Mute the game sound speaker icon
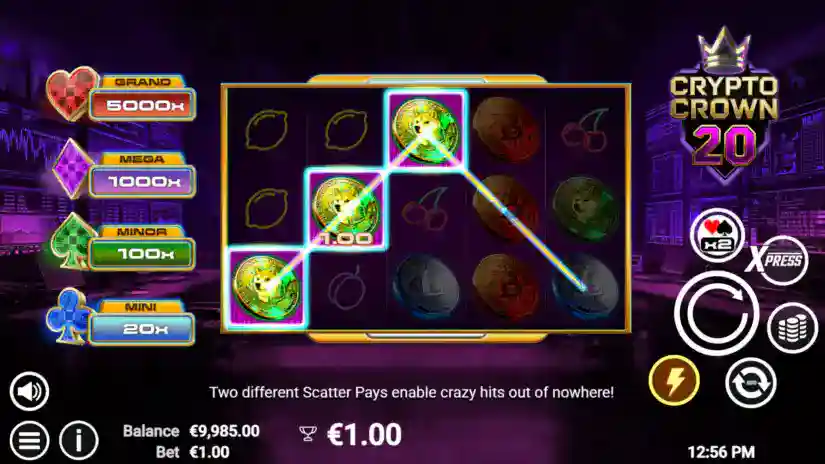 click(29, 391)
